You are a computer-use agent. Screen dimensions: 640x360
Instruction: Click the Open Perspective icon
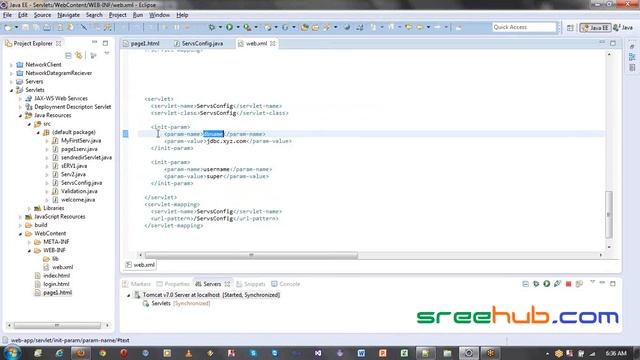(570, 28)
